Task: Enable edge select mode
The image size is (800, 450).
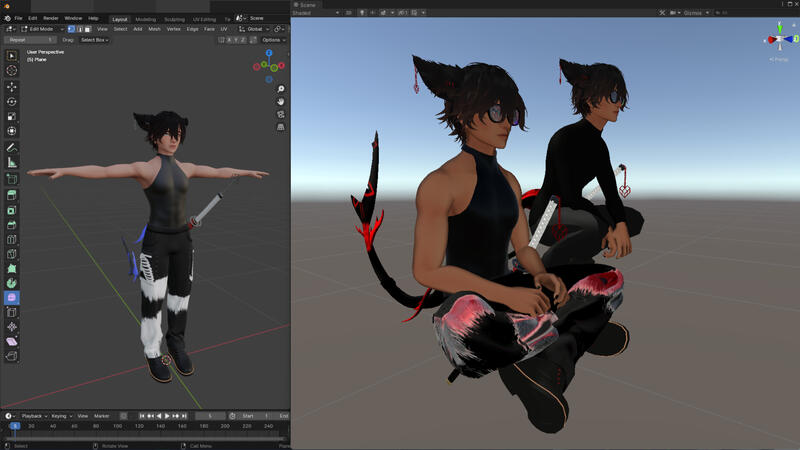Action: [79, 29]
